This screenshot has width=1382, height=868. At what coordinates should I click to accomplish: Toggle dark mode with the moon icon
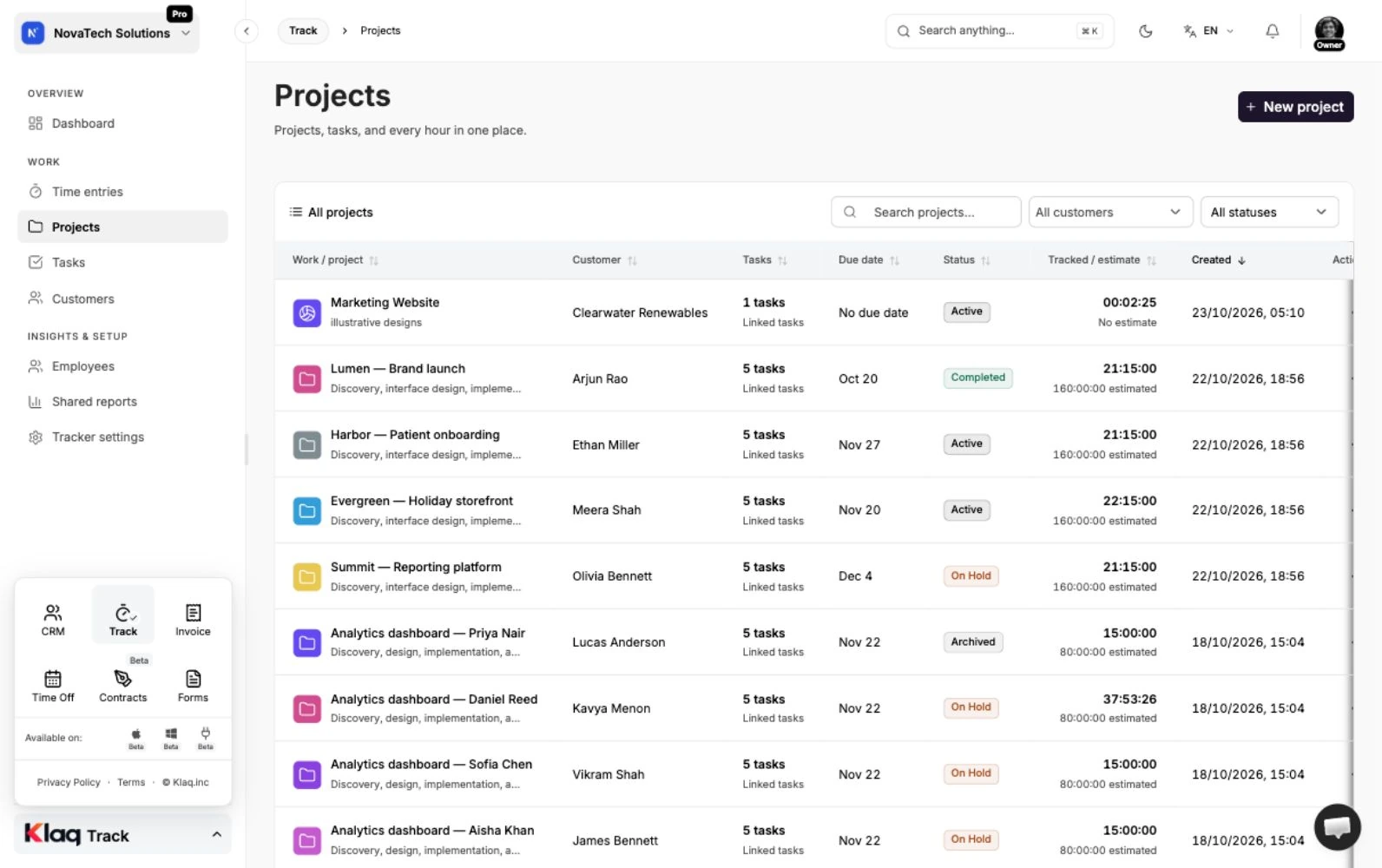[1145, 31]
